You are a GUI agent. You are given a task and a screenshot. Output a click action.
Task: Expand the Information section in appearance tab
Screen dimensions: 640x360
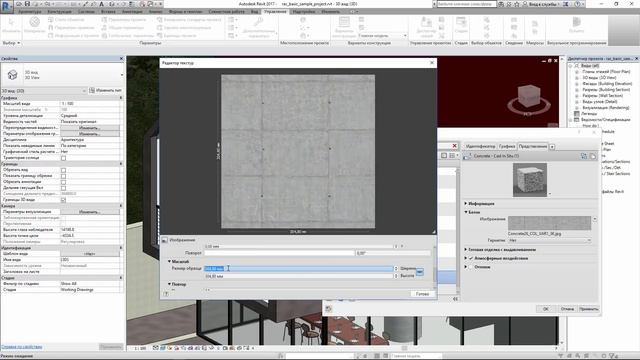click(466, 203)
